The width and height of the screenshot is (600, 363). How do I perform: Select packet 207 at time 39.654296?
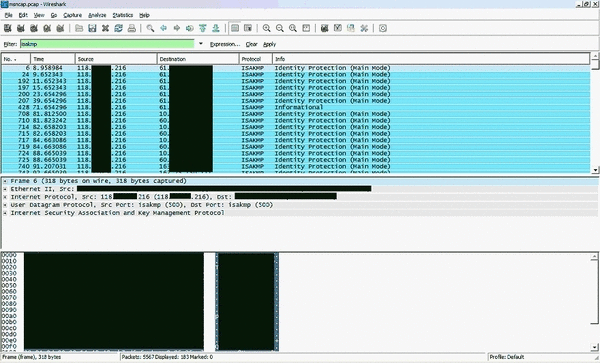(x=296, y=101)
